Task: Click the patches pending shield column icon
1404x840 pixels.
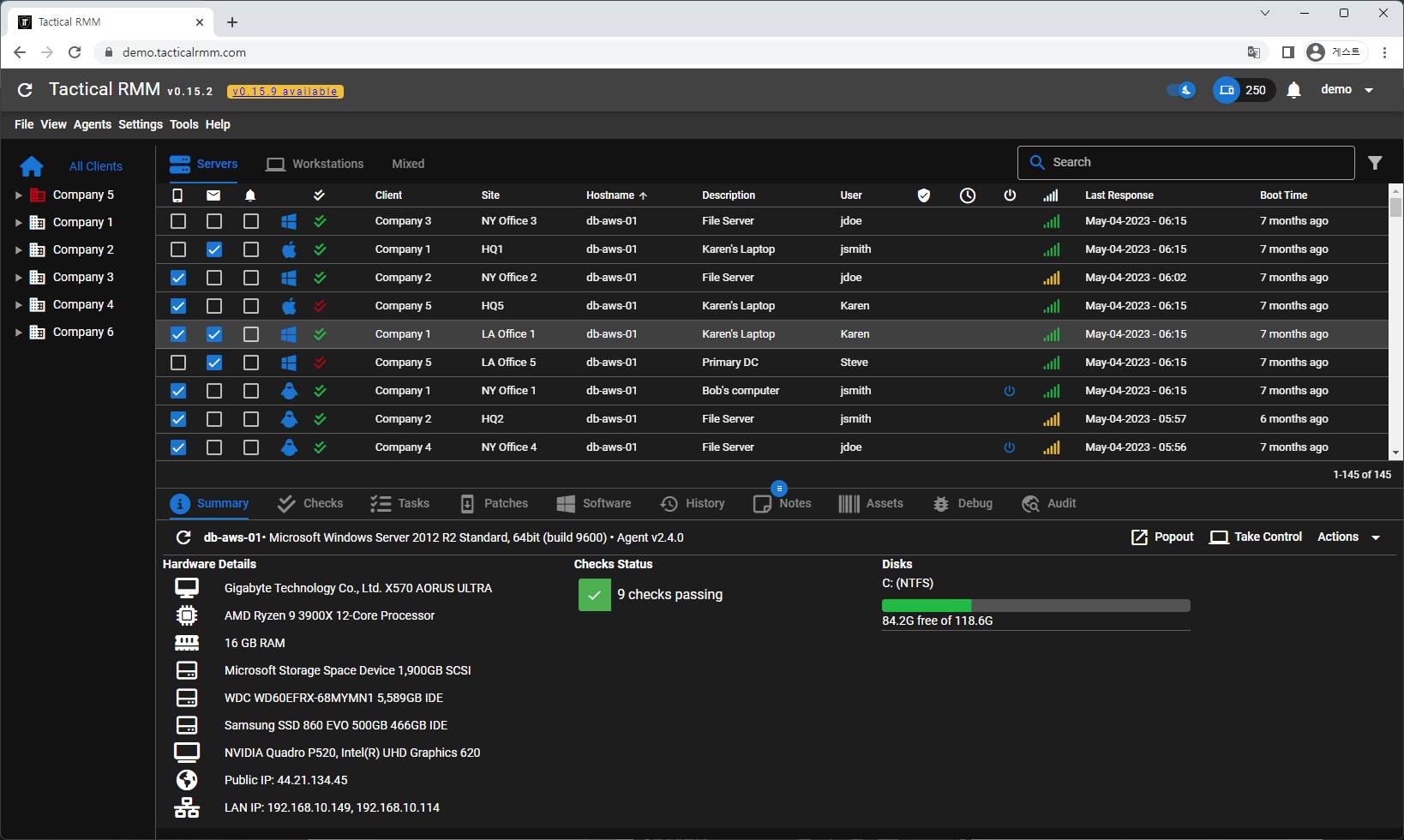Action: (924, 195)
